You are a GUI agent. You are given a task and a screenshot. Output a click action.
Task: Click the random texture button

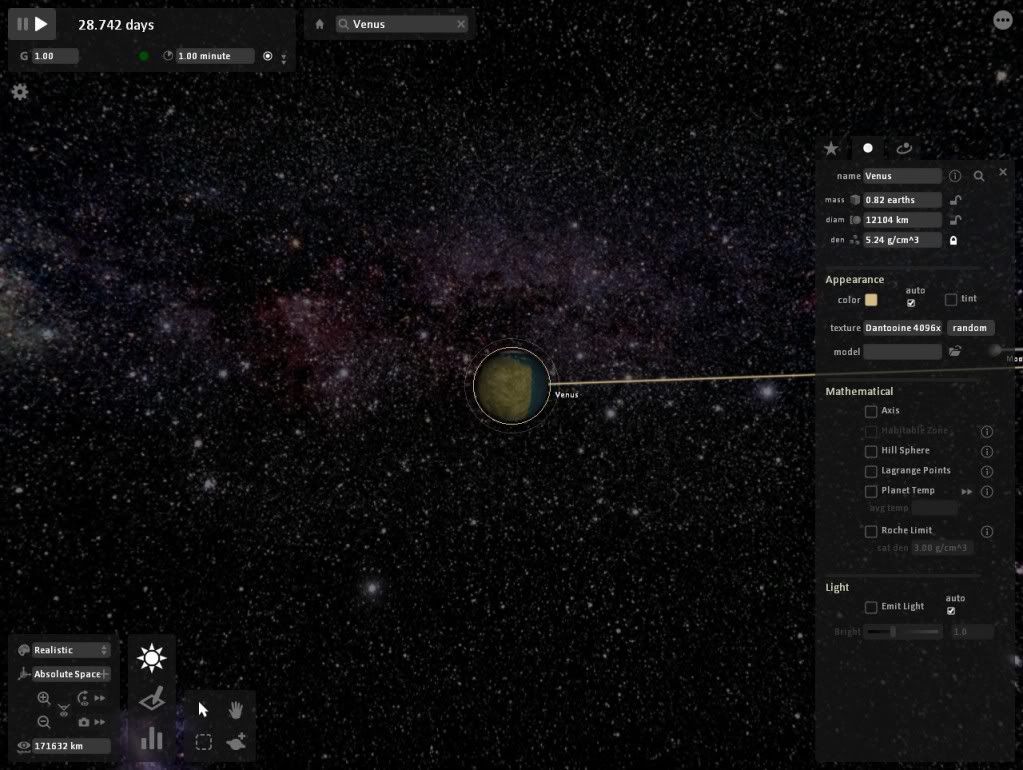coord(971,328)
